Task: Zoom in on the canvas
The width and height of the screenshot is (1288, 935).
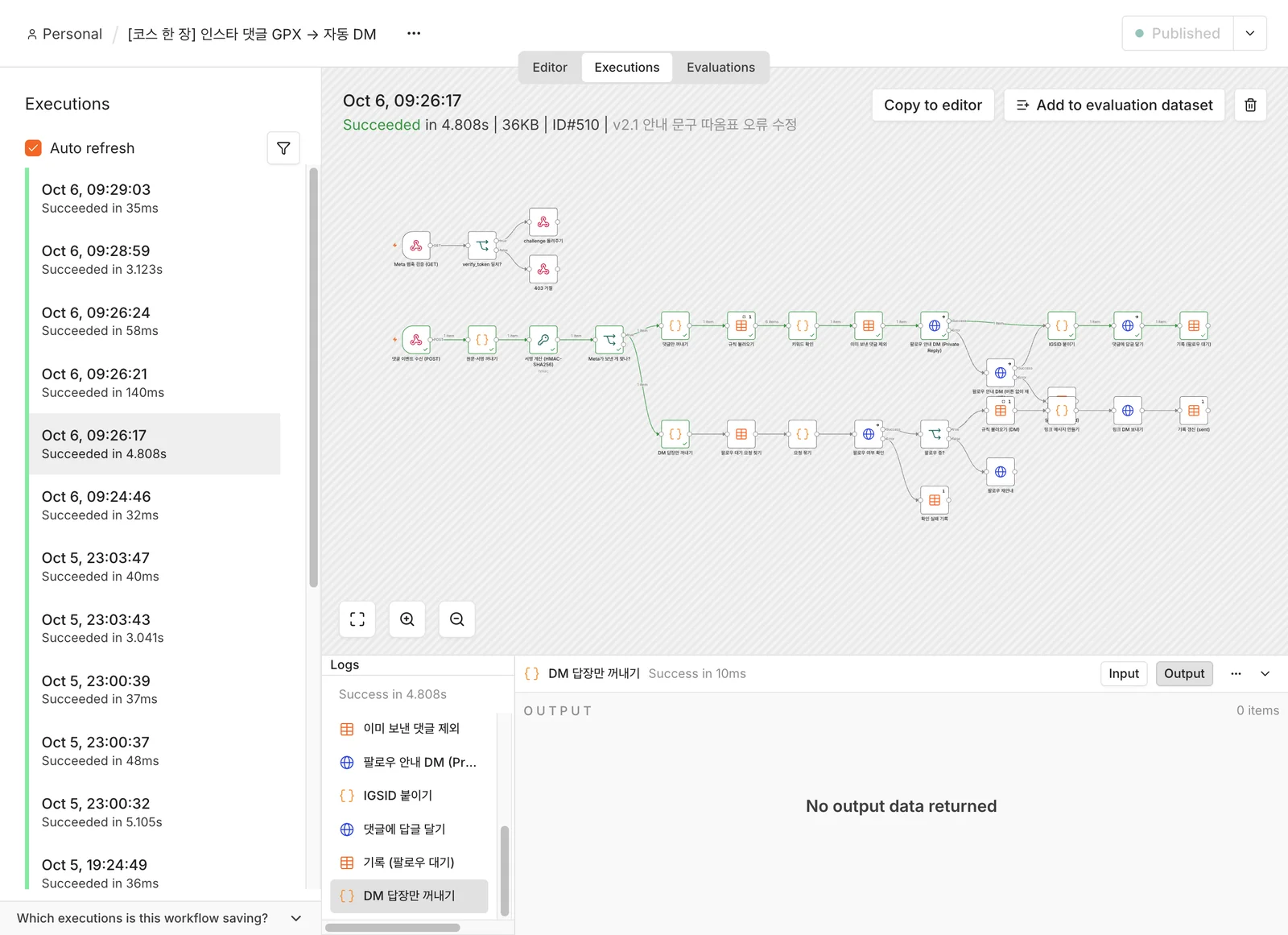Action: pos(407,619)
